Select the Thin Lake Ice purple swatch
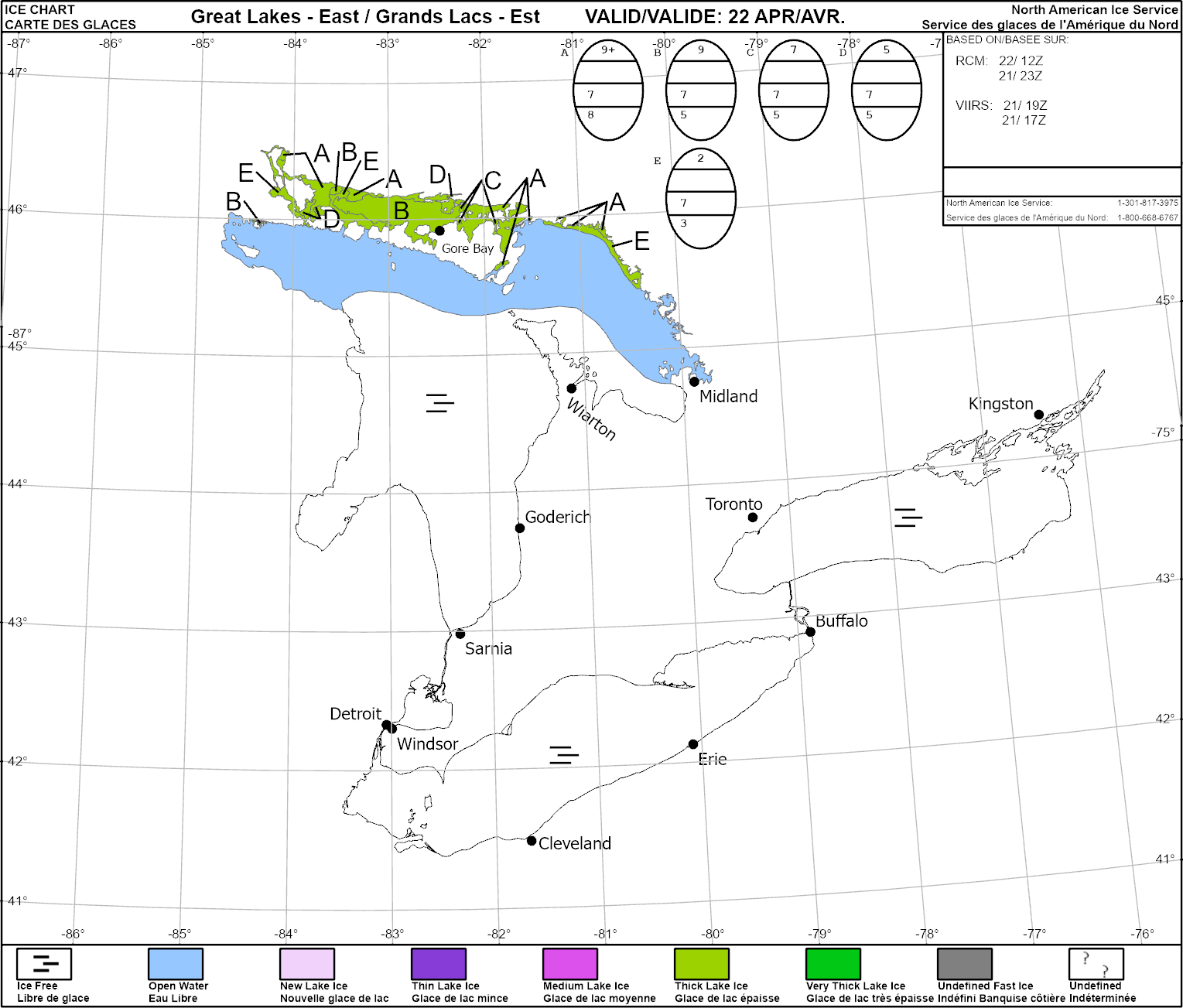Viewport: 1183px width, 1008px height. tap(439, 964)
